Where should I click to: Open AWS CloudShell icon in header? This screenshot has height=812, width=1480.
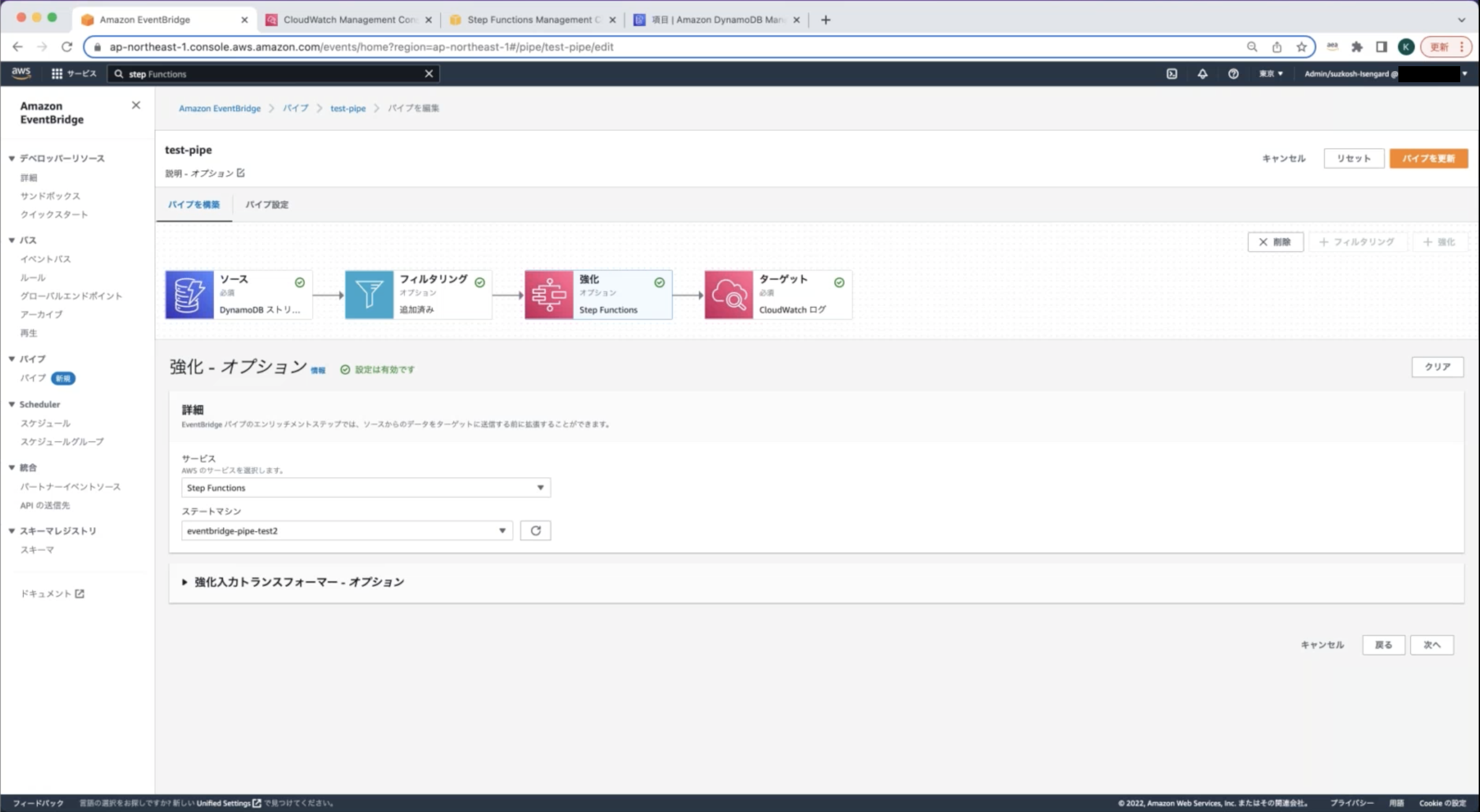pyautogui.click(x=1172, y=74)
